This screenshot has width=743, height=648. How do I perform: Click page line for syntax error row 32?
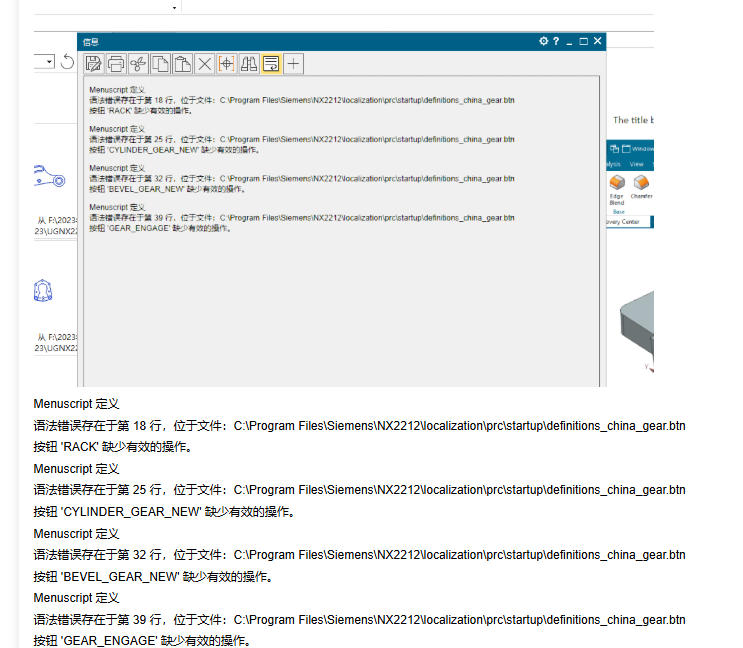pyautogui.click(x=359, y=555)
